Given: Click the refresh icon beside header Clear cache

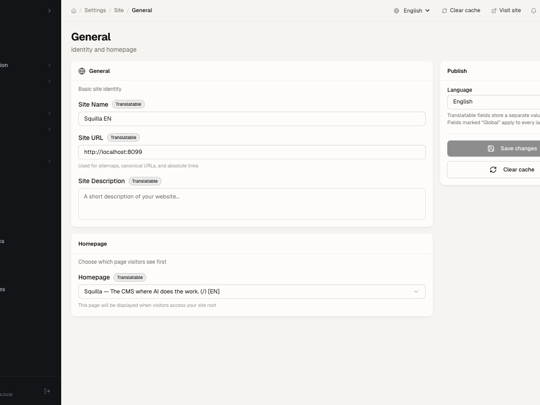Looking at the screenshot, I should coord(444,11).
